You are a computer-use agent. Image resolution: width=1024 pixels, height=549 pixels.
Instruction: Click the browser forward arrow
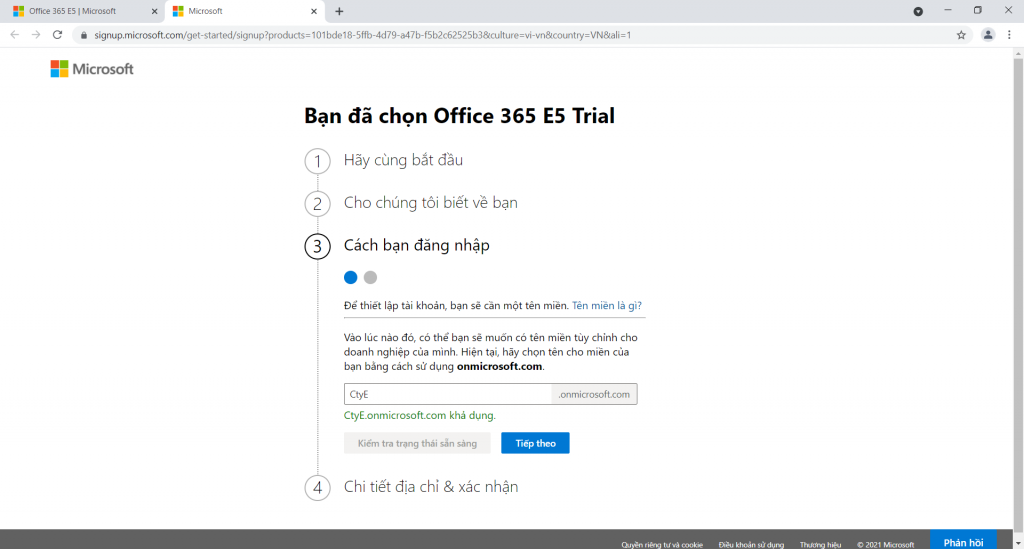(x=36, y=35)
